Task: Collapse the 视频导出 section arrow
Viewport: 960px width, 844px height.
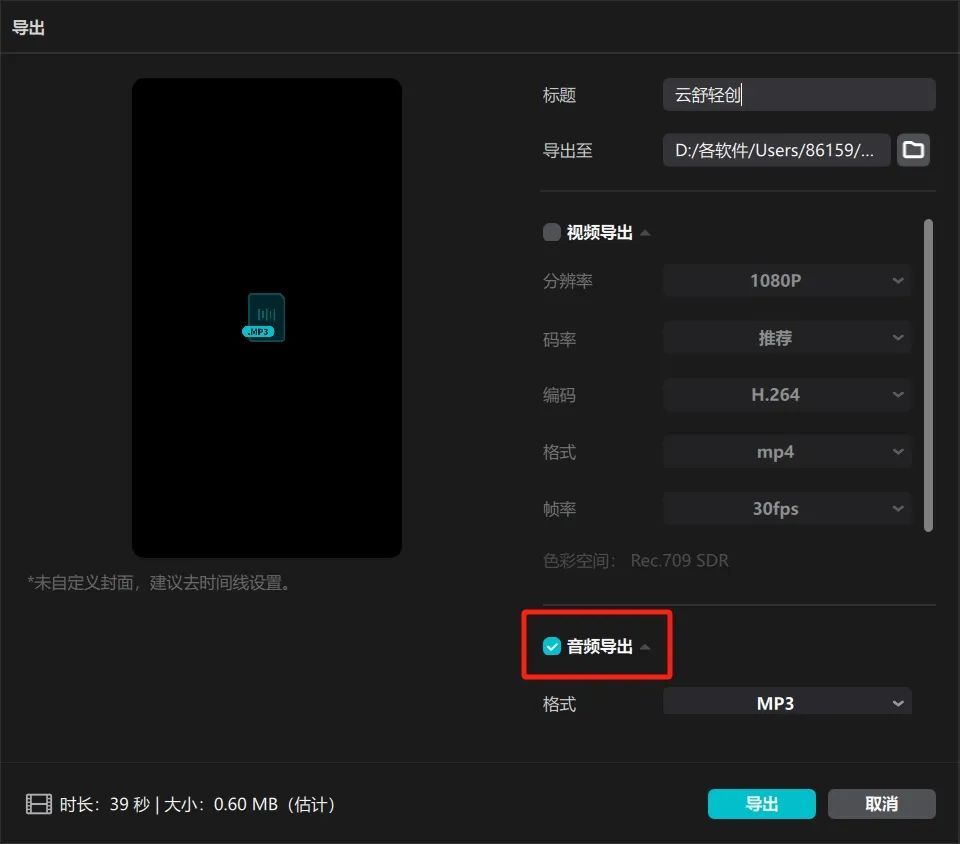Action: click(645, 233)
